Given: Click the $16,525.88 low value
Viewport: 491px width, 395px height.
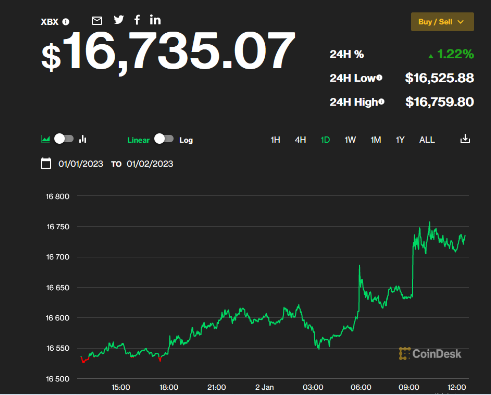Looking at the screenshot, I should click(x=439, y=78).
